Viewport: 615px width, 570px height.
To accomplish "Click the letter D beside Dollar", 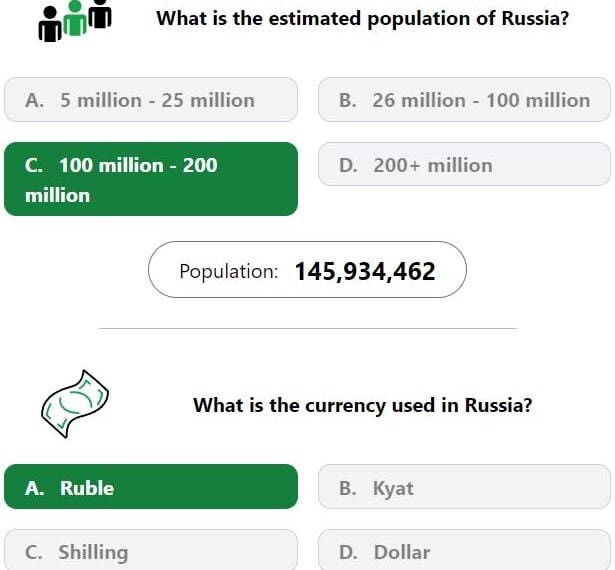I will coord(348,552).
